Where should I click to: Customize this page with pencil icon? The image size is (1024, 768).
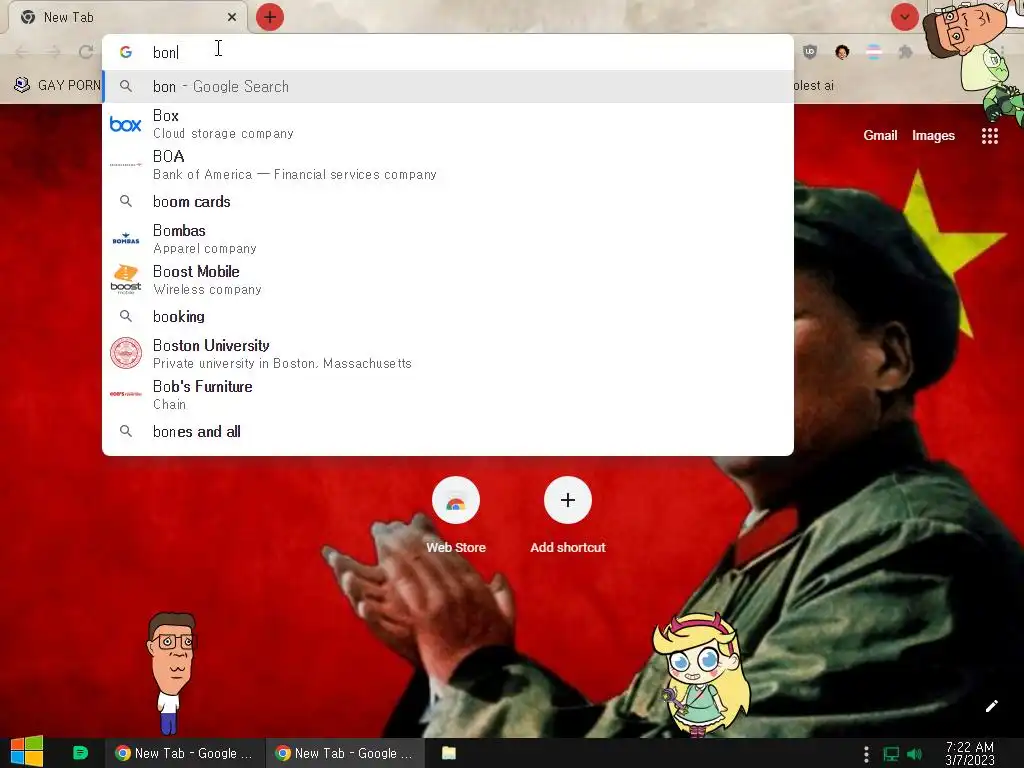991,706
